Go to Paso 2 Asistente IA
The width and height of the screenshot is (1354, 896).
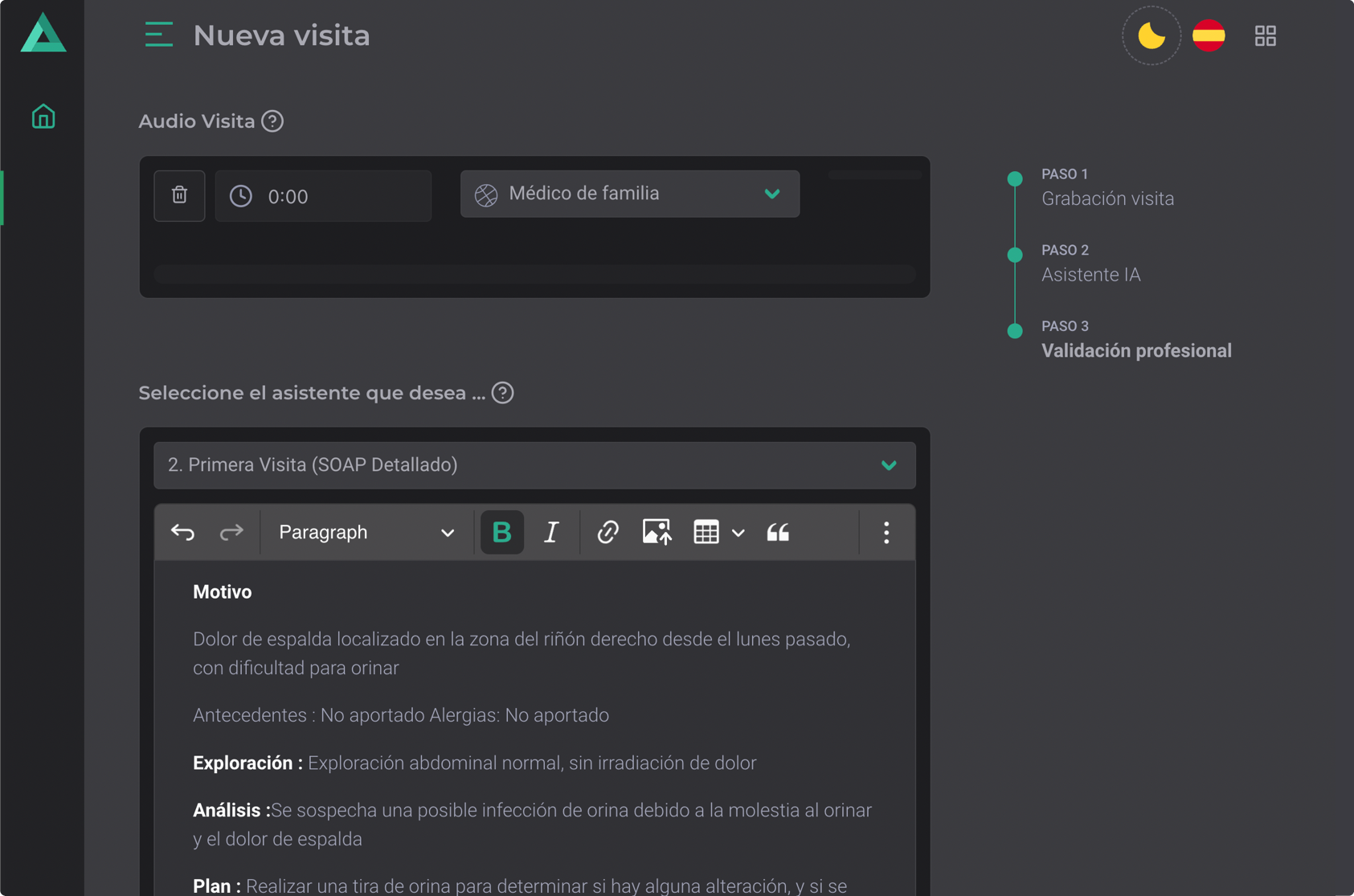coord(1090,275)
